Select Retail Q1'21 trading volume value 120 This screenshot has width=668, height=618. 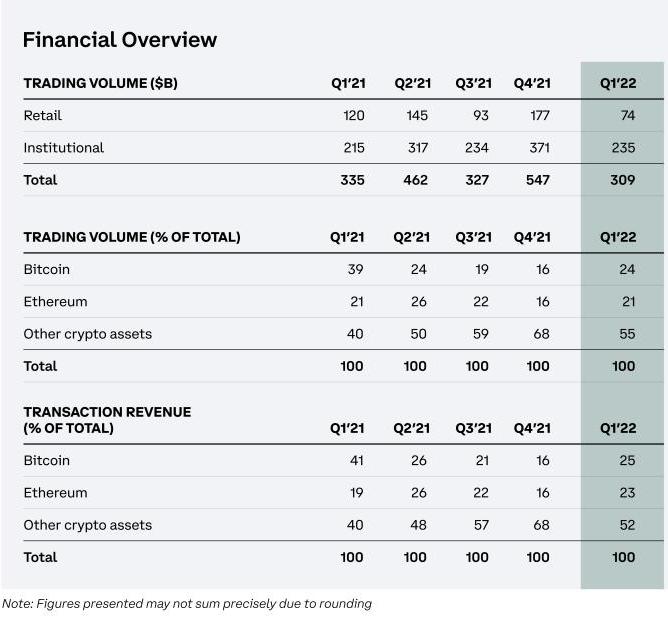[352, 116]
